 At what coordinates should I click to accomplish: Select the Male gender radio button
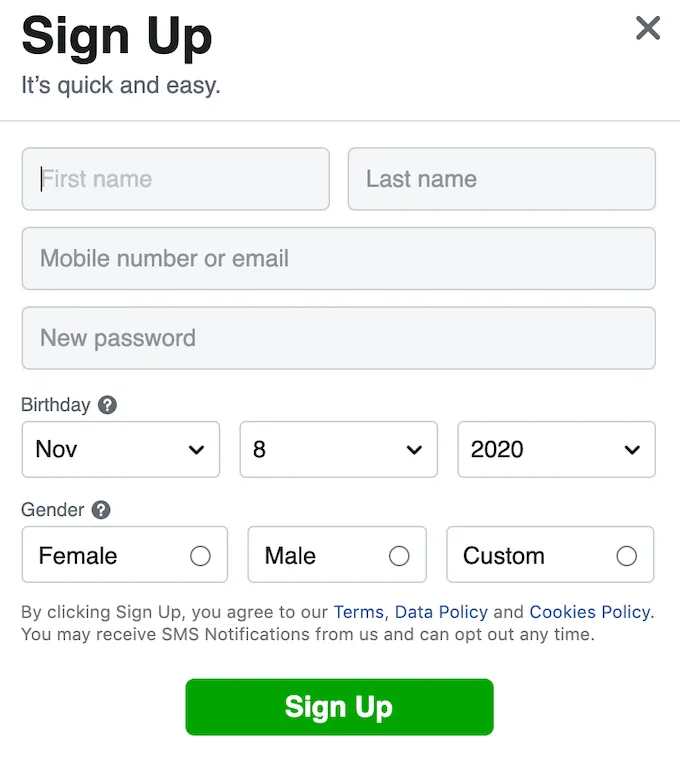(399, 556)
